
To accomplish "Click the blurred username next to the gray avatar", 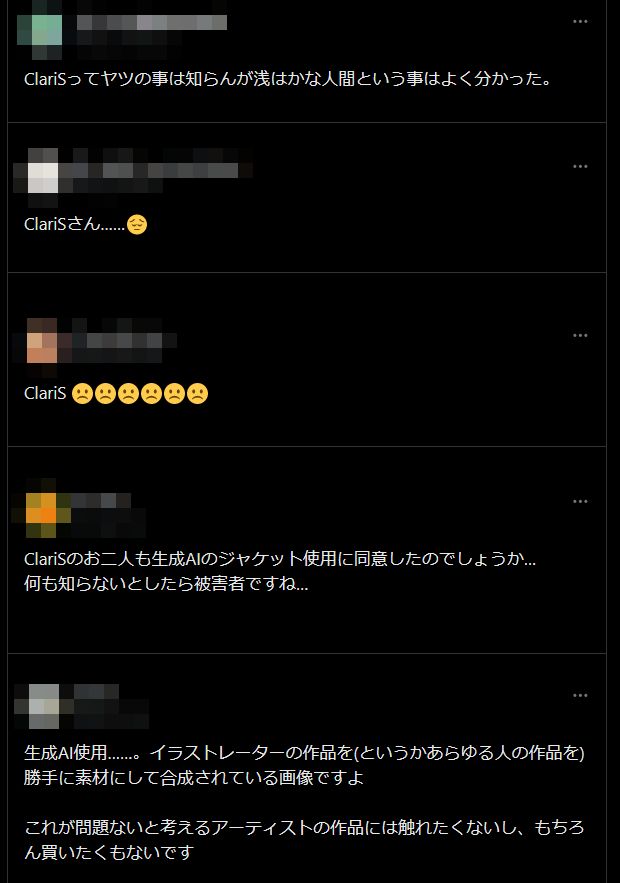I will coord(96,692).
